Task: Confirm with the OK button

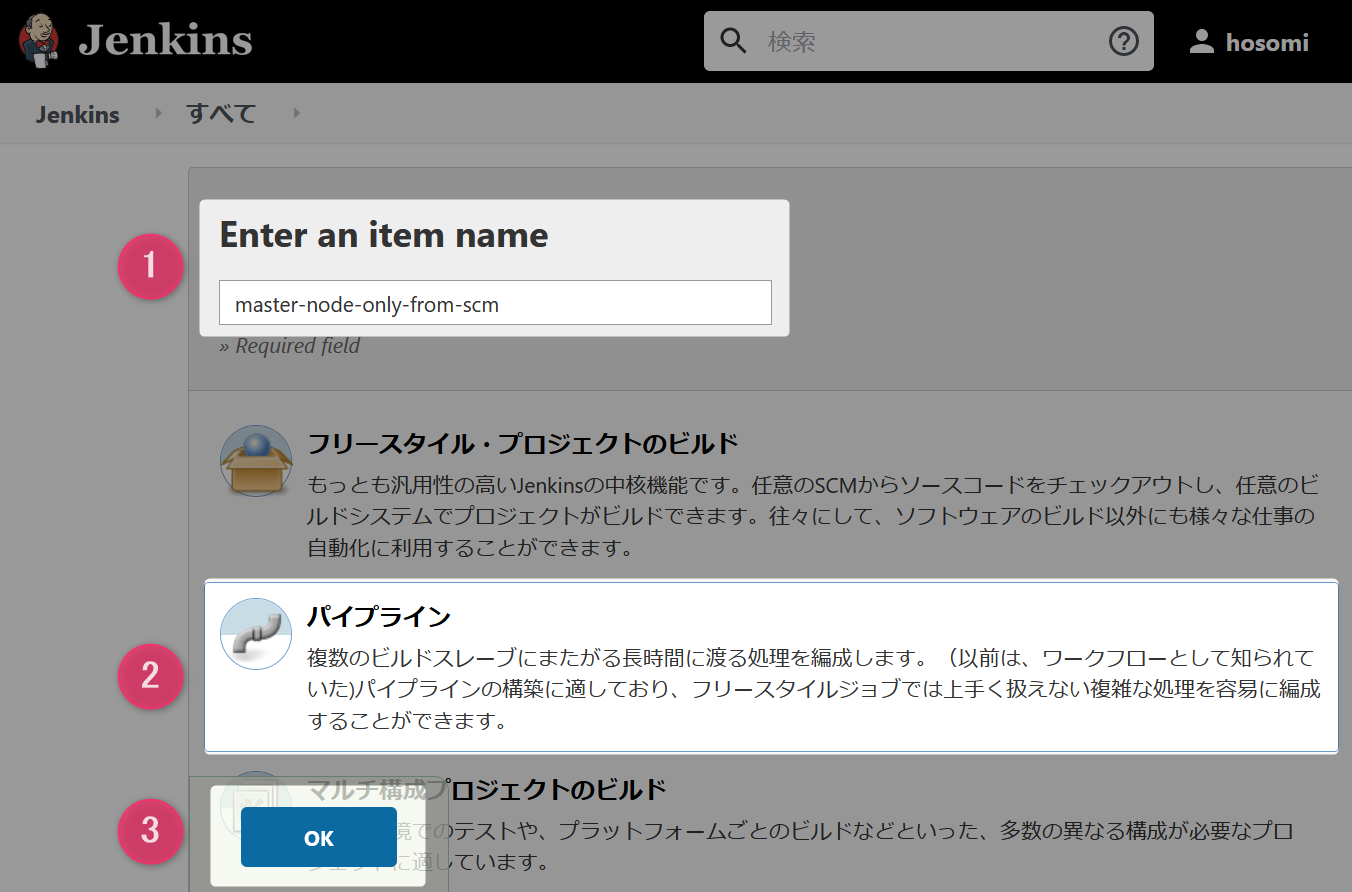Action: coord(319,837)
